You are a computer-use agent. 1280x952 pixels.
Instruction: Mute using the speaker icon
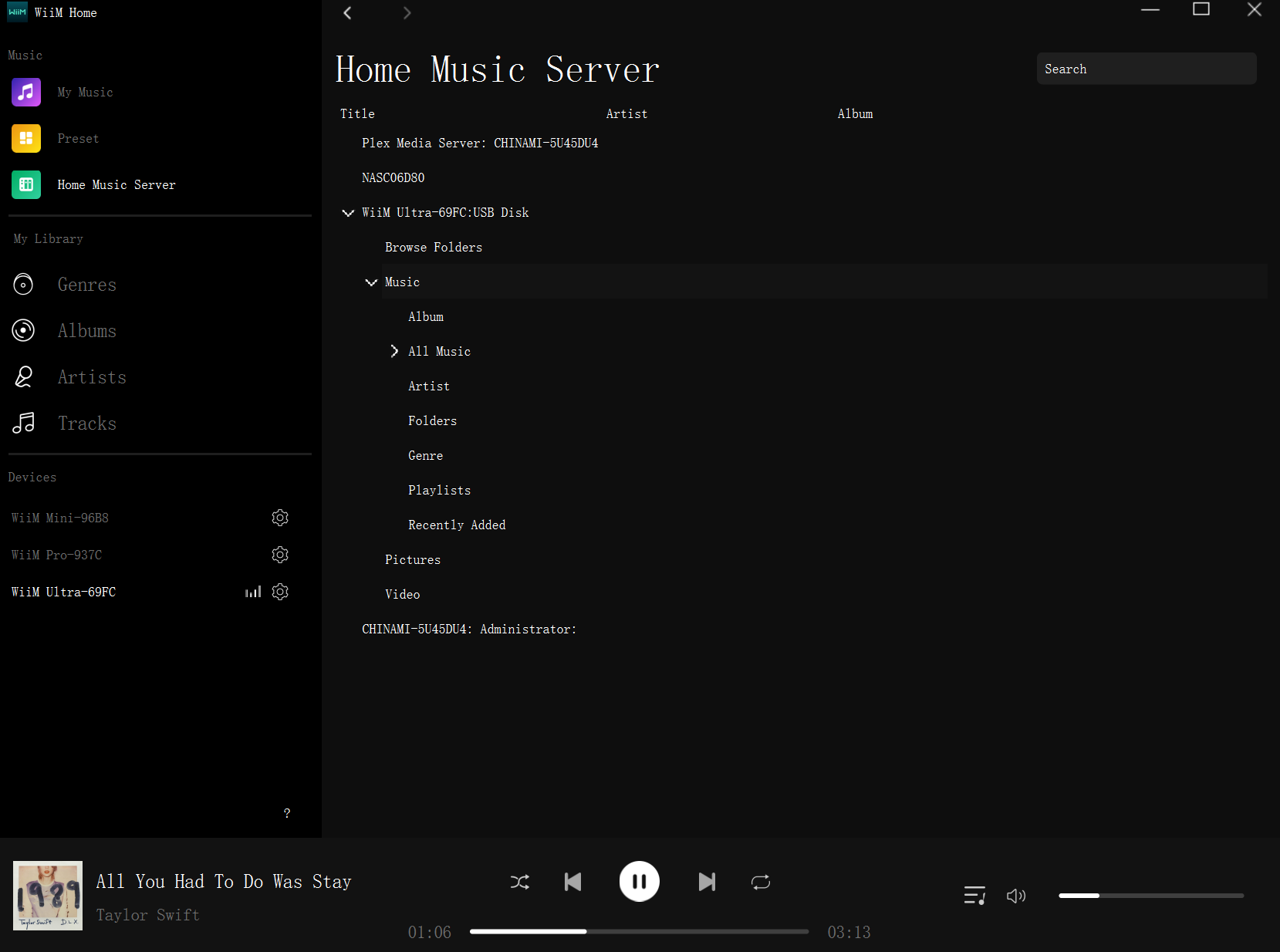(1016, 896)
